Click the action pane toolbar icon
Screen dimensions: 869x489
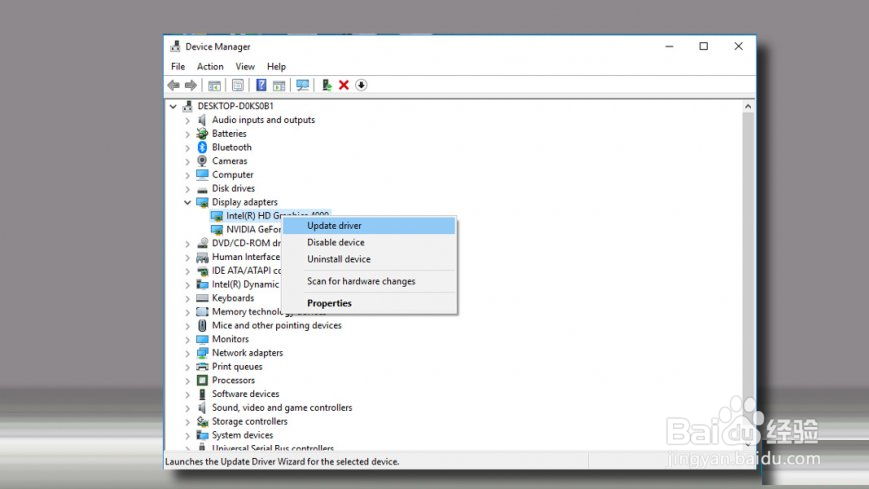(279, 85)
